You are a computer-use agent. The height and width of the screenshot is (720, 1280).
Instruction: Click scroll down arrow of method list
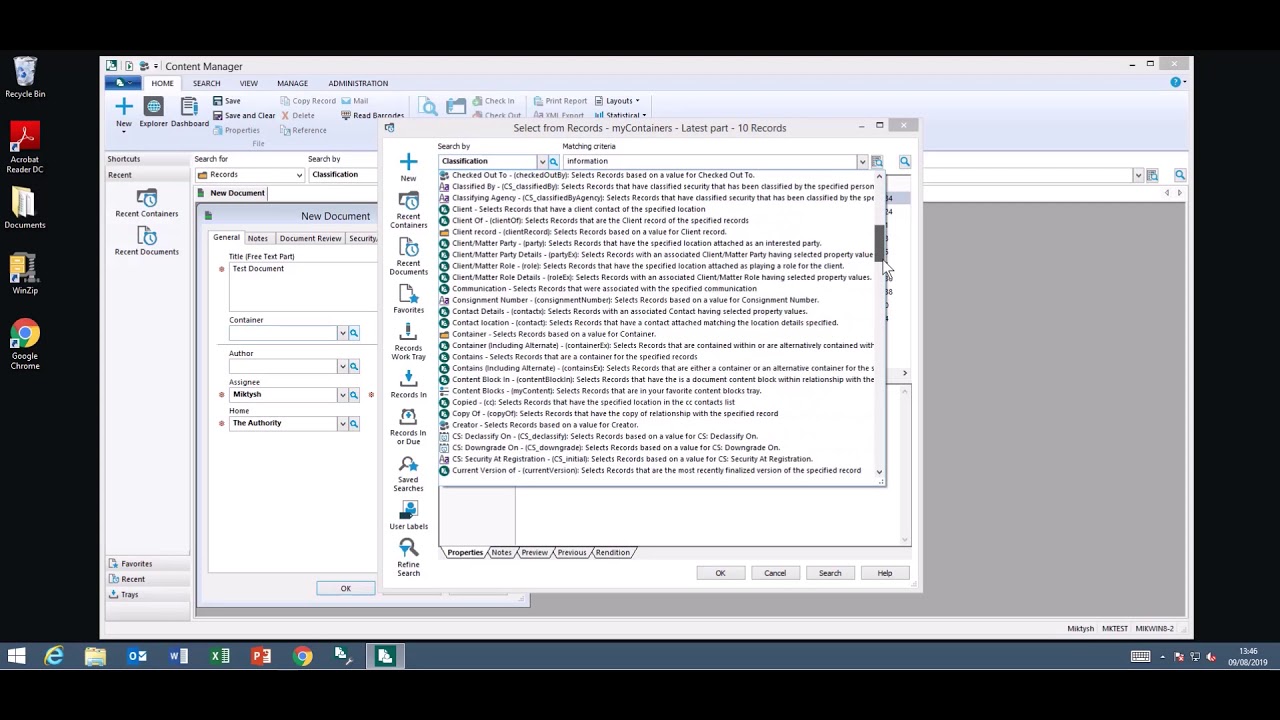(880, 472)
